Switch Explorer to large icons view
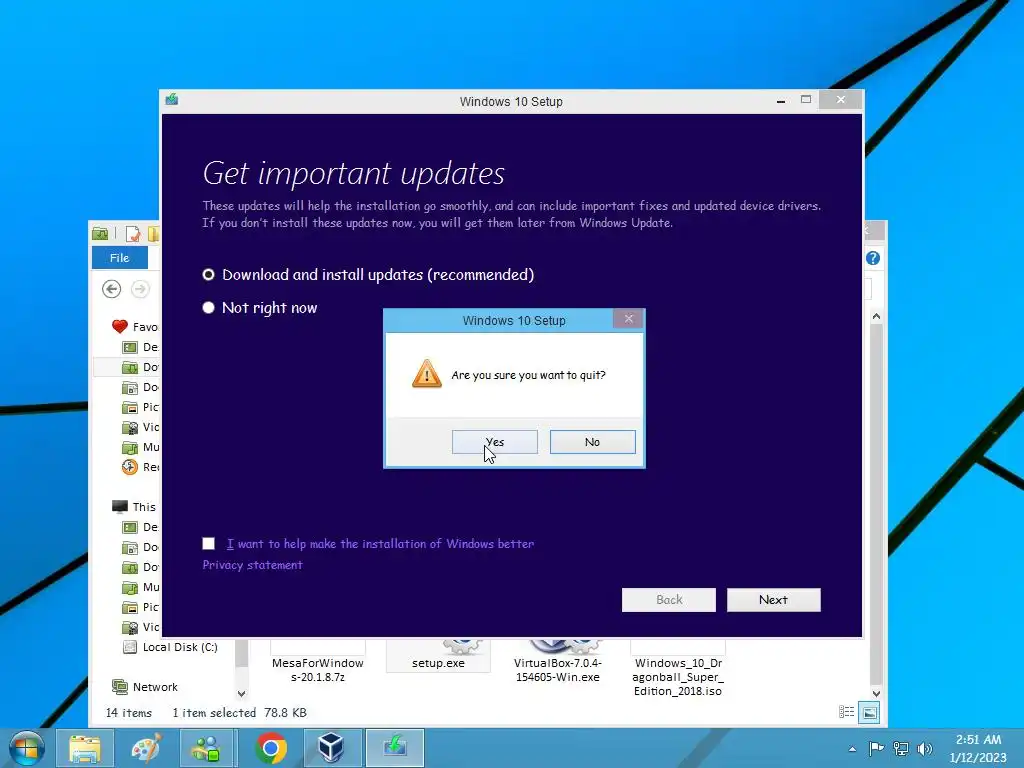This screenshot has width=1024, height=768. [x=869, y=712]
